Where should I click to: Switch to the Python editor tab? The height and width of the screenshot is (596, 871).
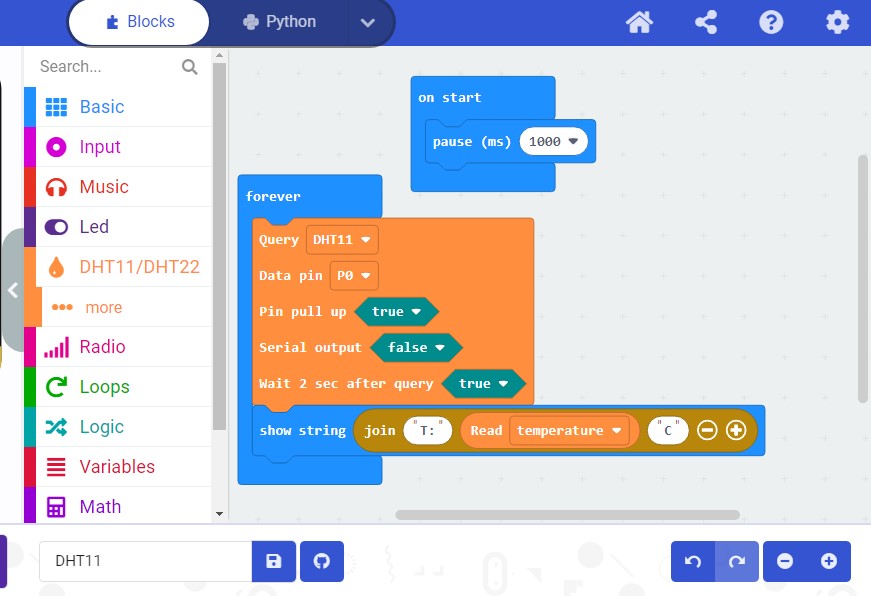click(x=279, y=22)
